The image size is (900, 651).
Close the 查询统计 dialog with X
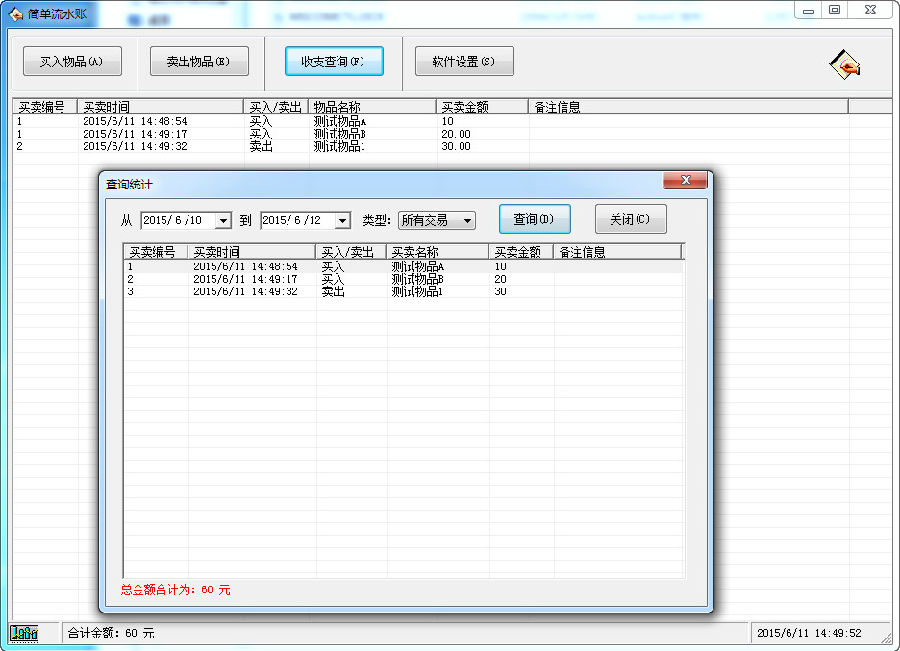tap(685, 181)
